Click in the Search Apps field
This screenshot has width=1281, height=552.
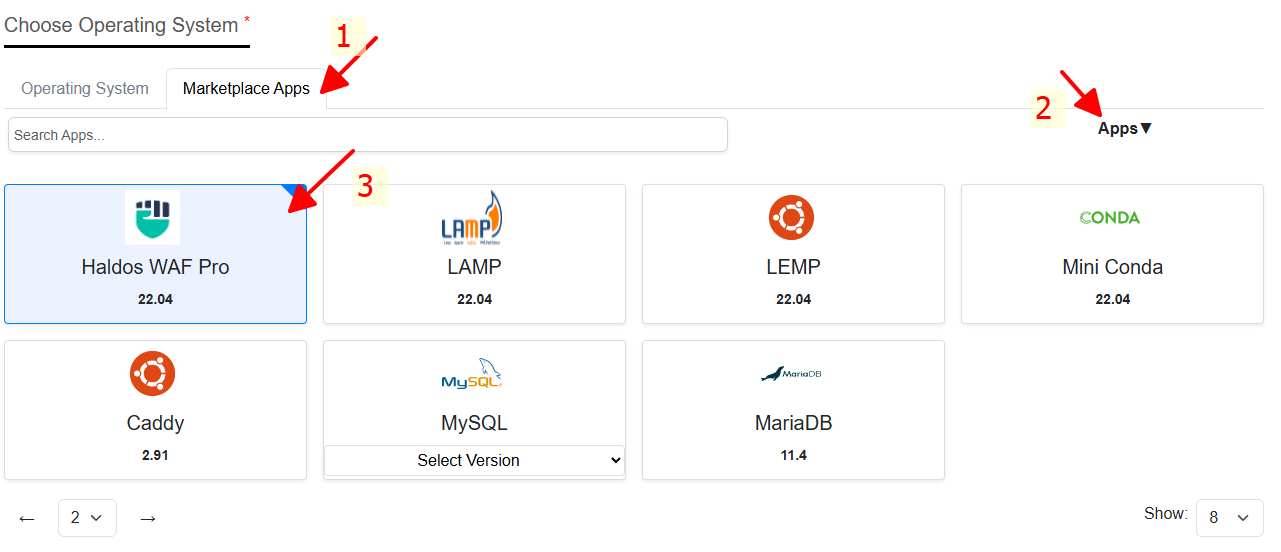click(x=367, y=135)
